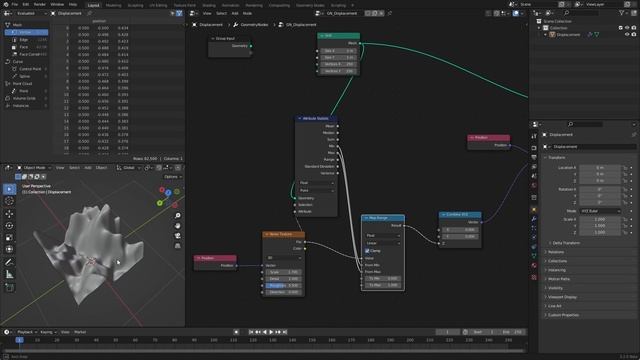640x360 pixels.
Task: Open the node editor Node menu
Action: [x=247, y=13]
